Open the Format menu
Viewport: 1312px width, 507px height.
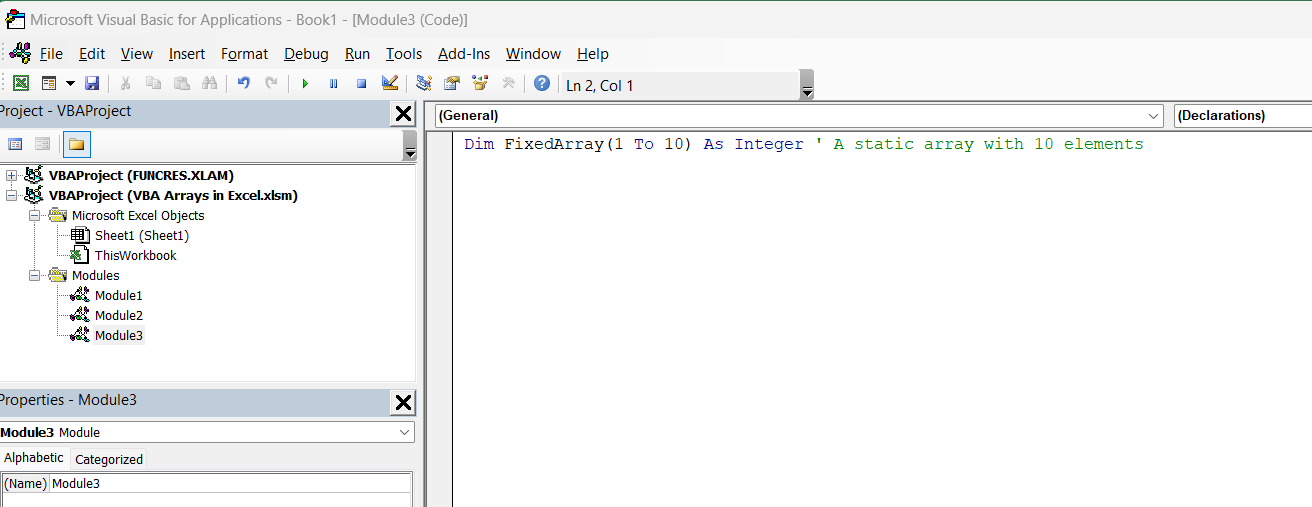tap(245, 54)
